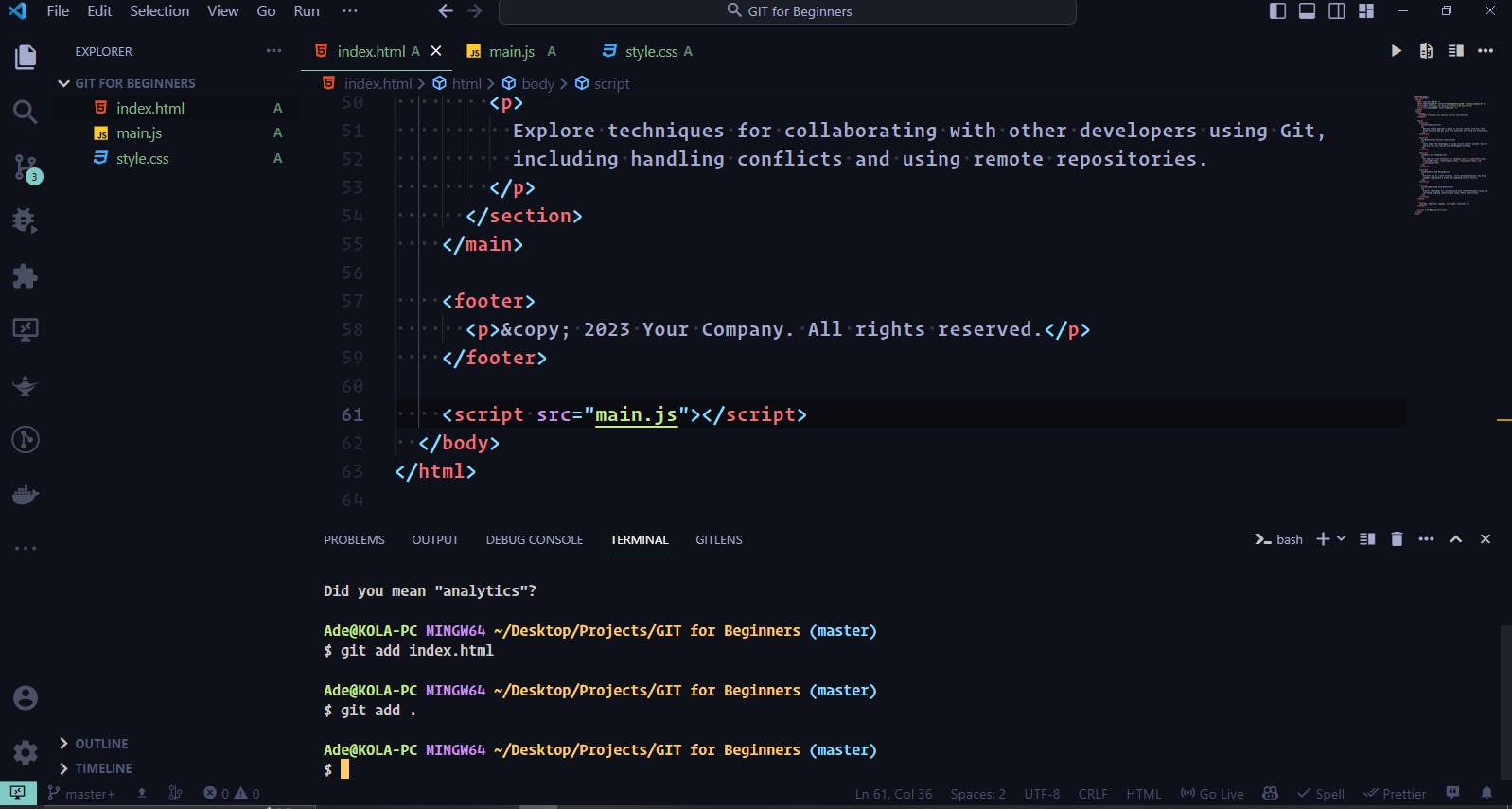Toggle Panel layout button
Screen dimensions: 1512x809
(x=1307, y=11)
